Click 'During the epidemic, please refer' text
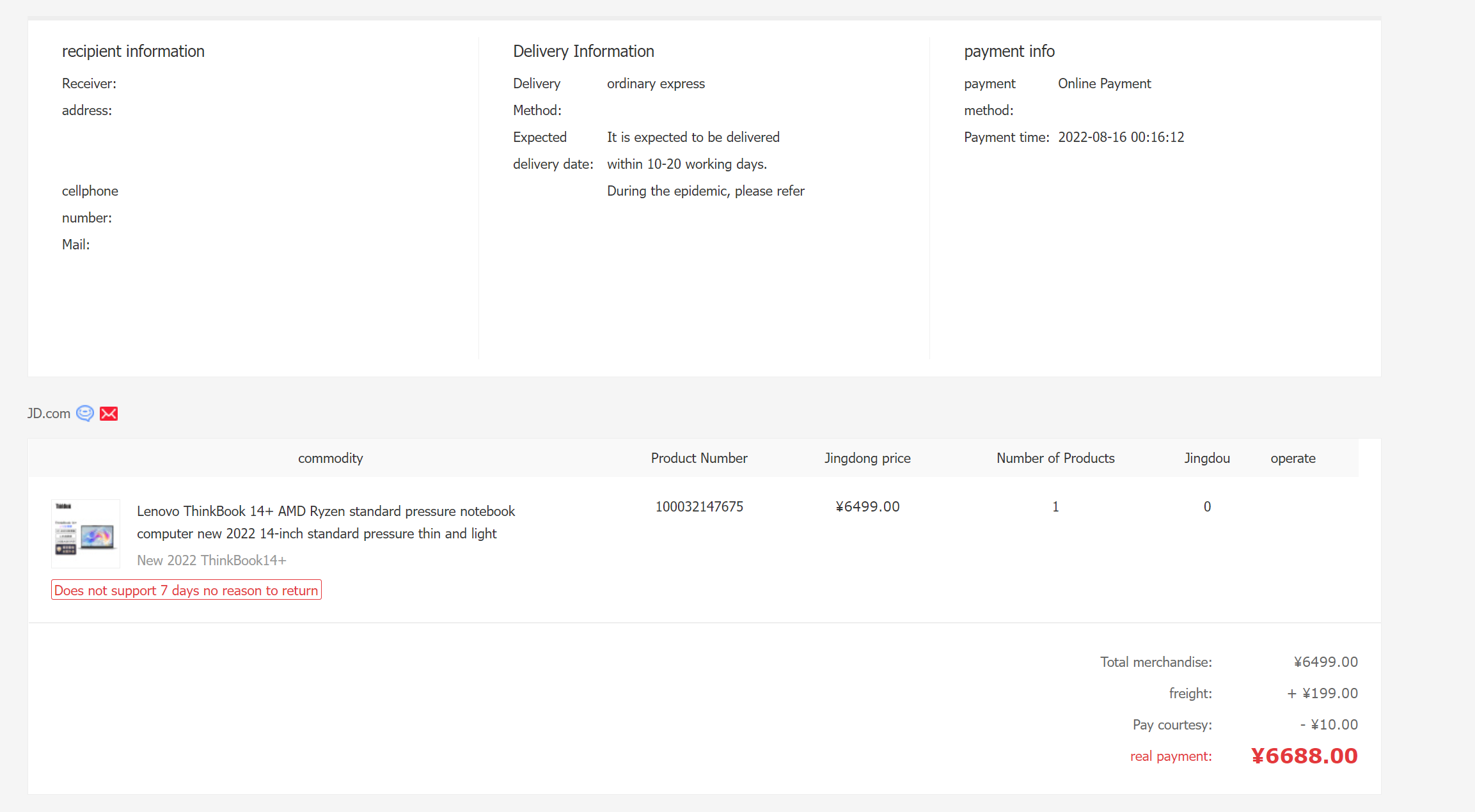The image size is (1475, 812). coord(706,191)
